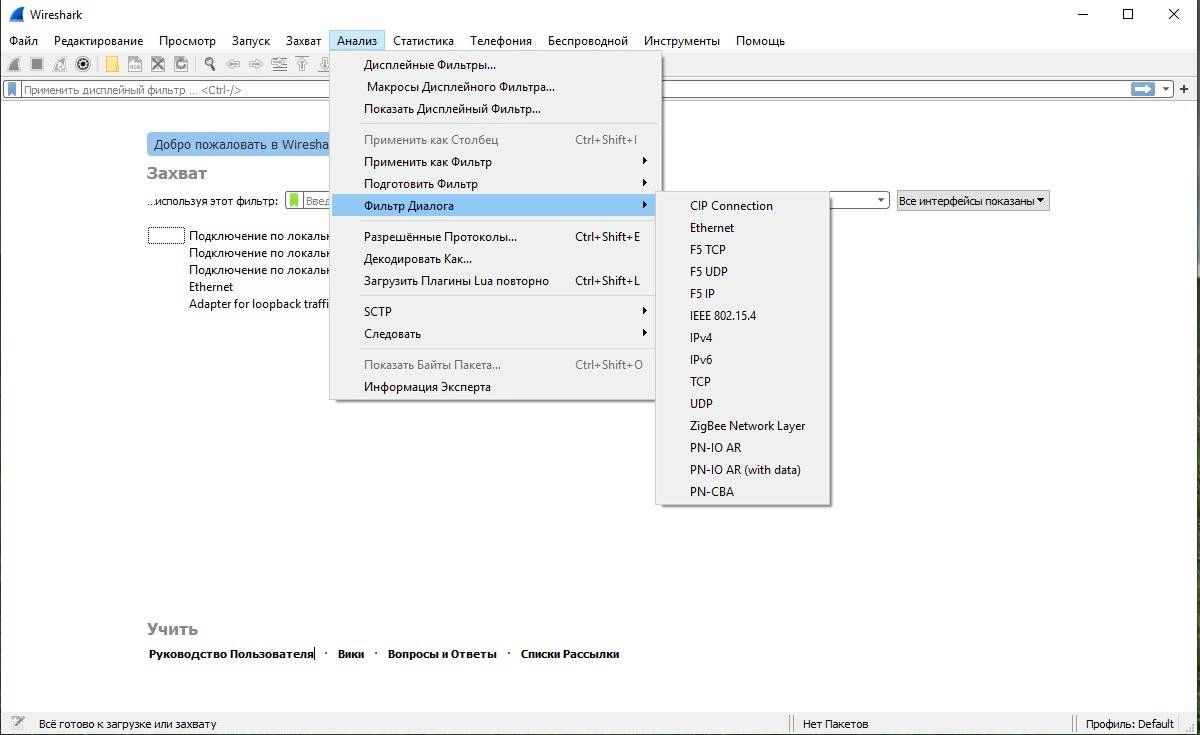Screen dimensions: 1200x735
Task: Open the Беспроводной menu
Action: [588, 41]
